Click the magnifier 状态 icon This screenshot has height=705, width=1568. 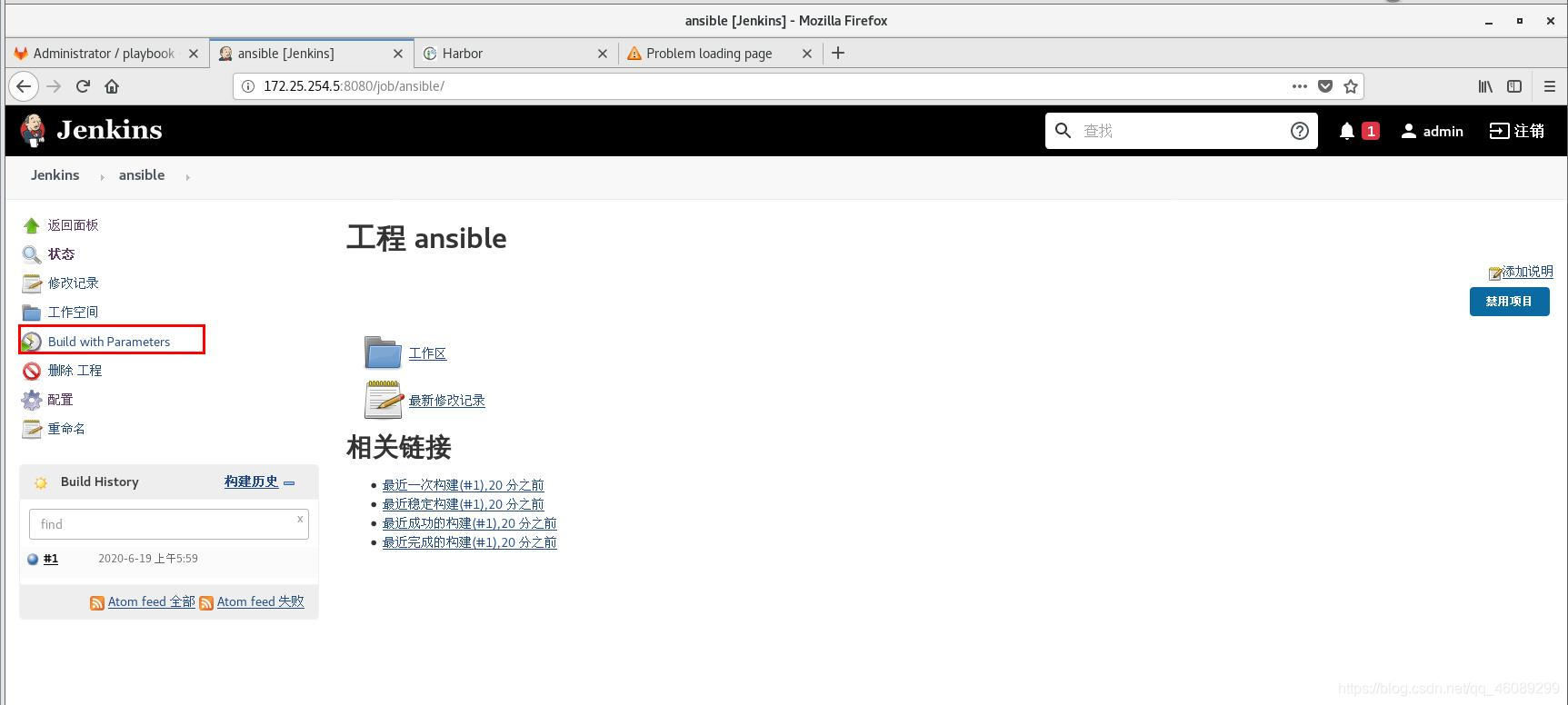[x=32, y=254]
